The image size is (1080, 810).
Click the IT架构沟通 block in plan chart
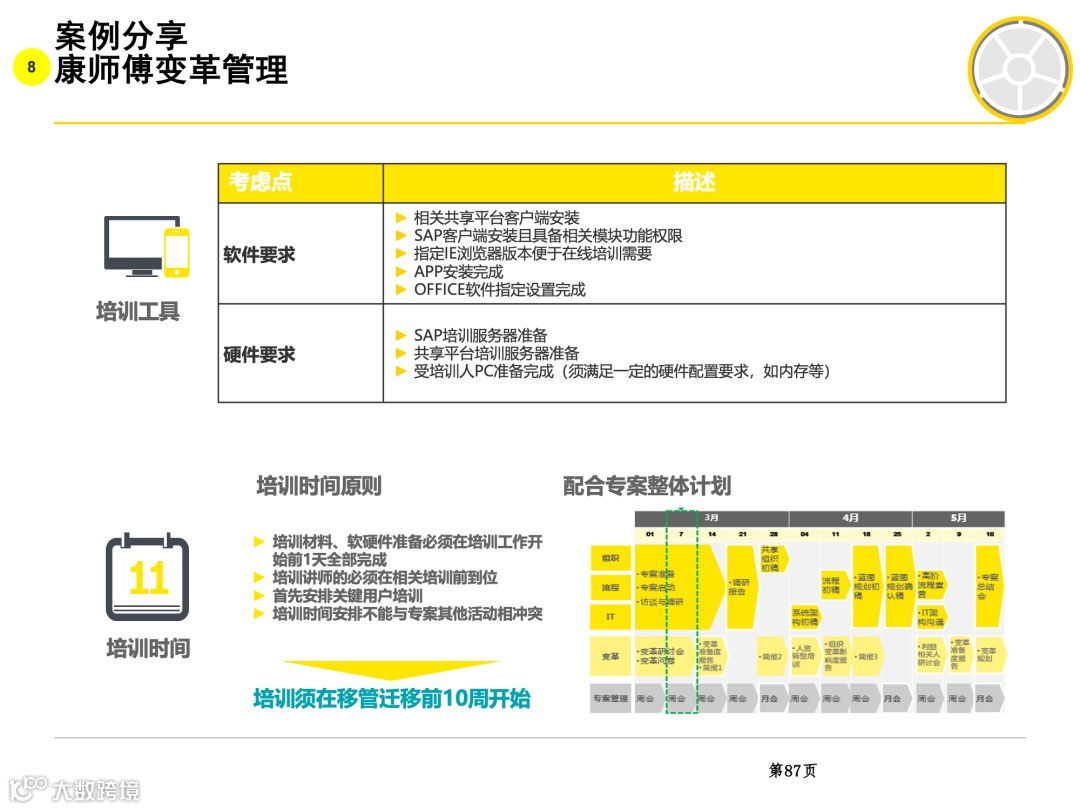pos(932,617)
